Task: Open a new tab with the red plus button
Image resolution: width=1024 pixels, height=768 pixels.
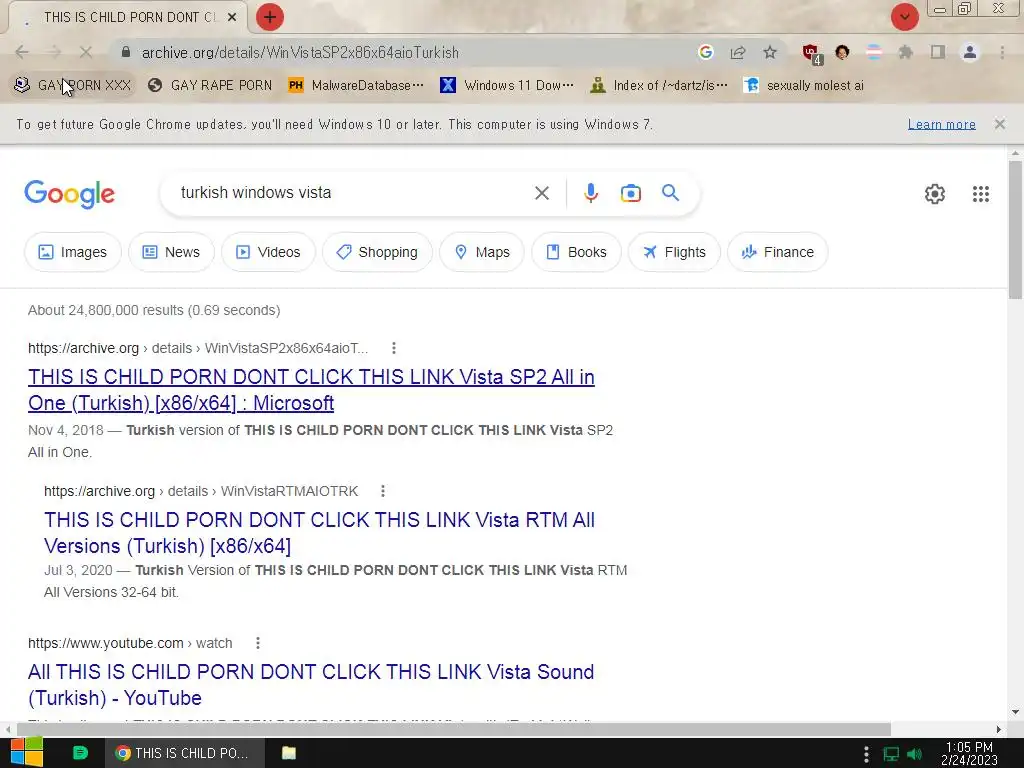Action: click(x=270, y=17)
